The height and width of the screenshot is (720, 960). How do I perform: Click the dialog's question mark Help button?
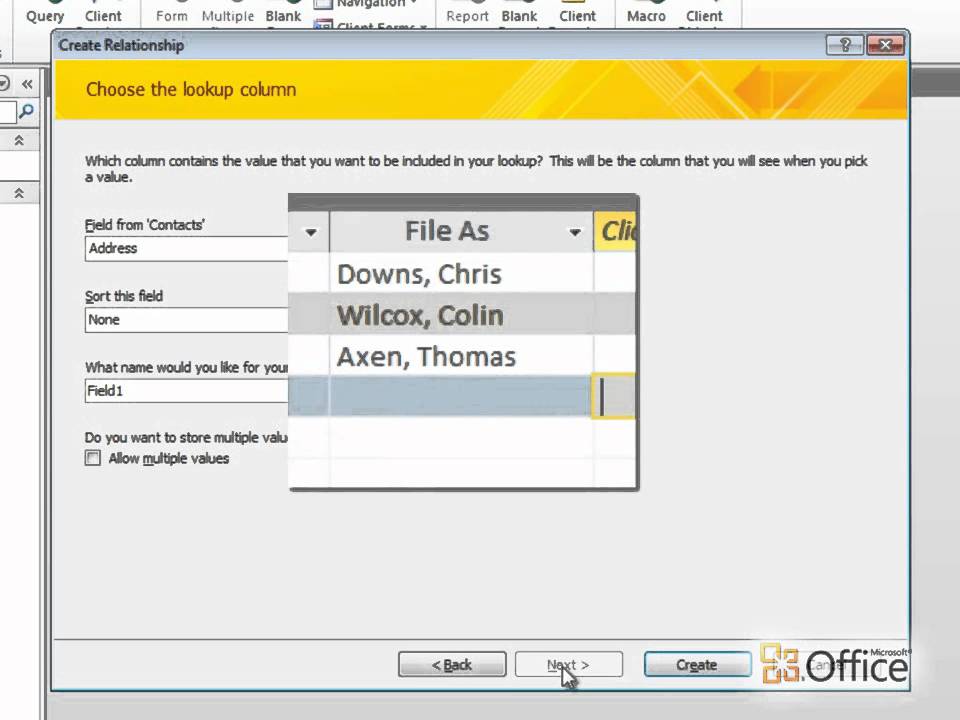tap(844, 45)
